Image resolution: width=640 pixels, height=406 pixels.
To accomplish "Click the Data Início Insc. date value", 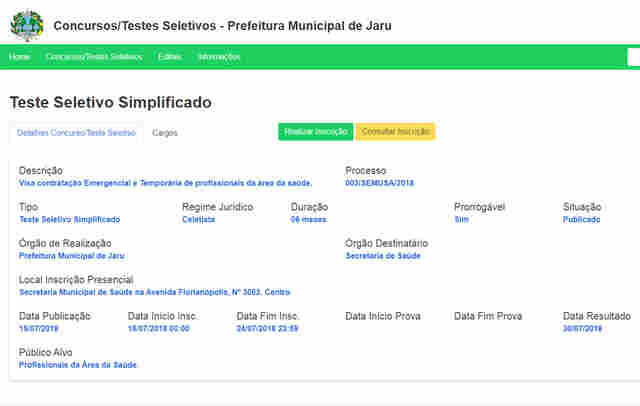I will point(158,328).
